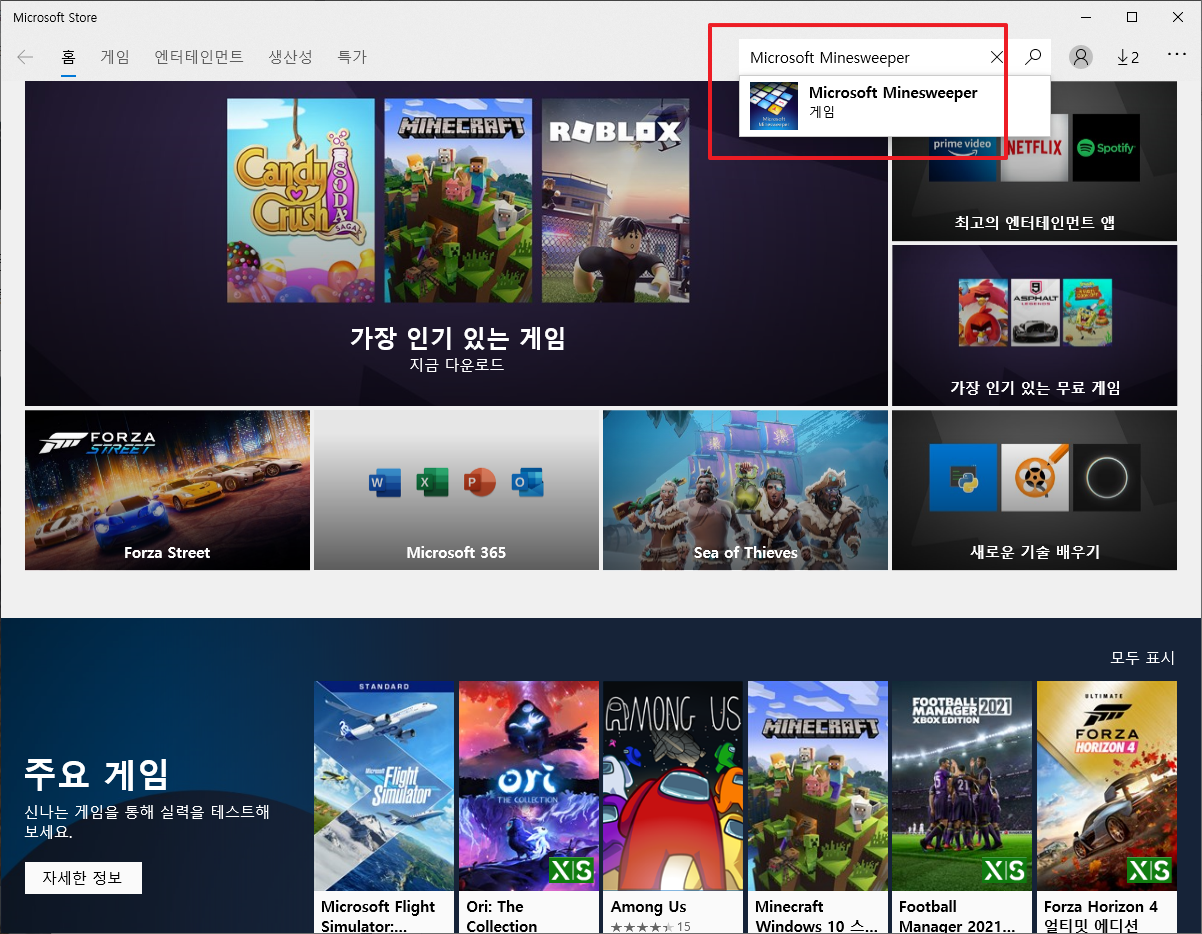Open the 엔터테인먼트 tab
Image resolution: width=1202 pixels, height=934 pixels.
point(199,57)
